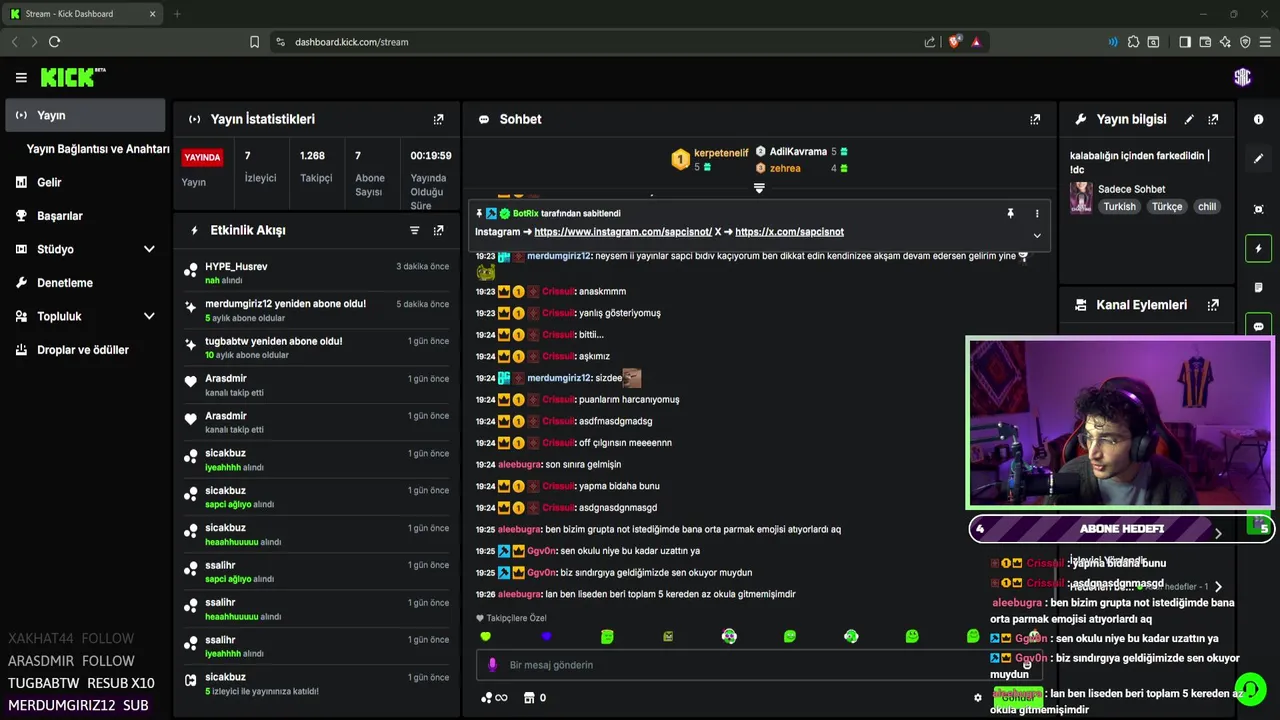The image size is (1280, 720).
Task: Unpin the pinned BotRix message
Action: tap(1010, 213)
